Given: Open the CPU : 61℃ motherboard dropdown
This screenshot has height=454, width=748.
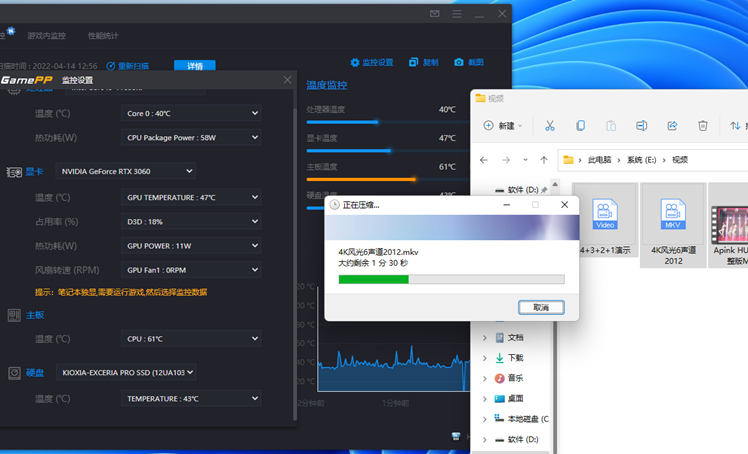Looking at the screenshot, I should click(191, 339).
